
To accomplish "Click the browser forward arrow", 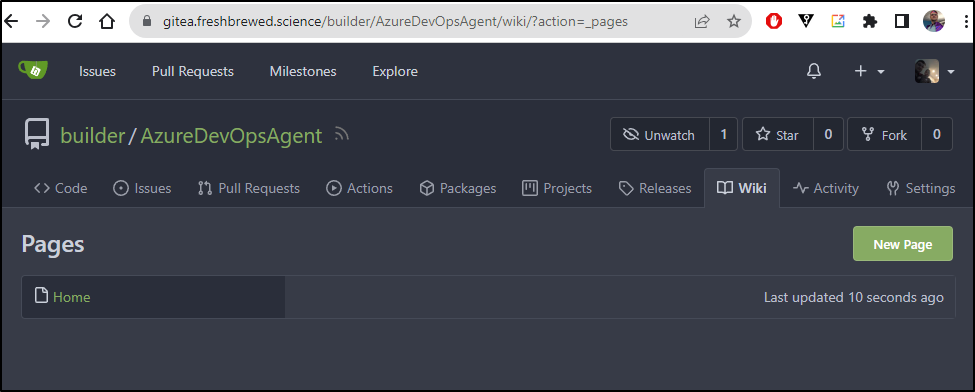I will pyautogui.click(x=43, y=21).
